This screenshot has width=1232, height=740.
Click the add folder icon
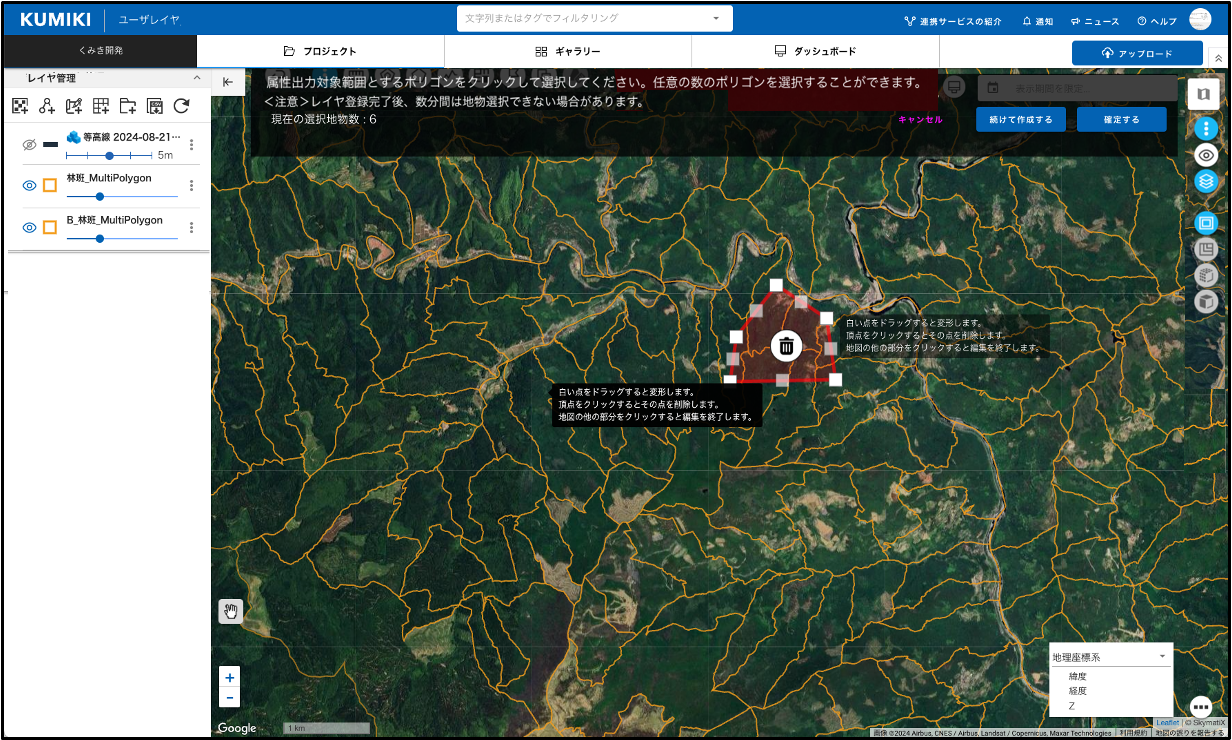(128, 106)
